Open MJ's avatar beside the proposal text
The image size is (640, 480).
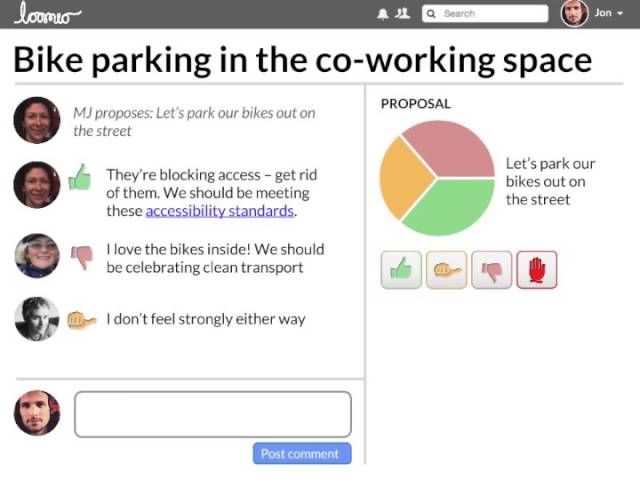pyautogui.click(x=37, y=120)
